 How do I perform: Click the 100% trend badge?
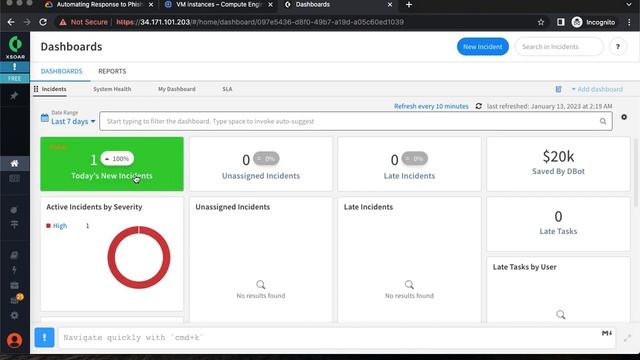(117, 158)
